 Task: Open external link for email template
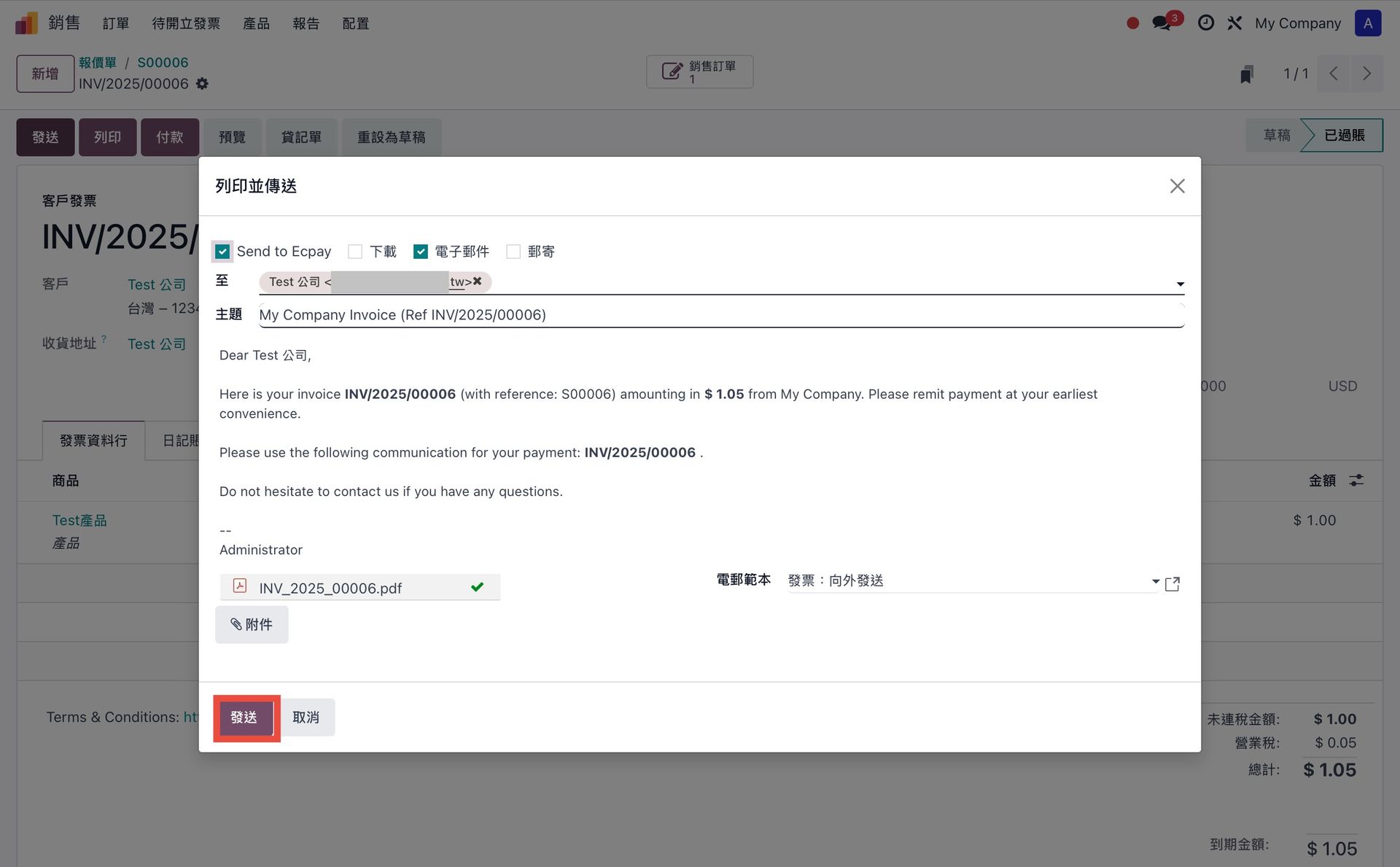tap(1172, 584)
